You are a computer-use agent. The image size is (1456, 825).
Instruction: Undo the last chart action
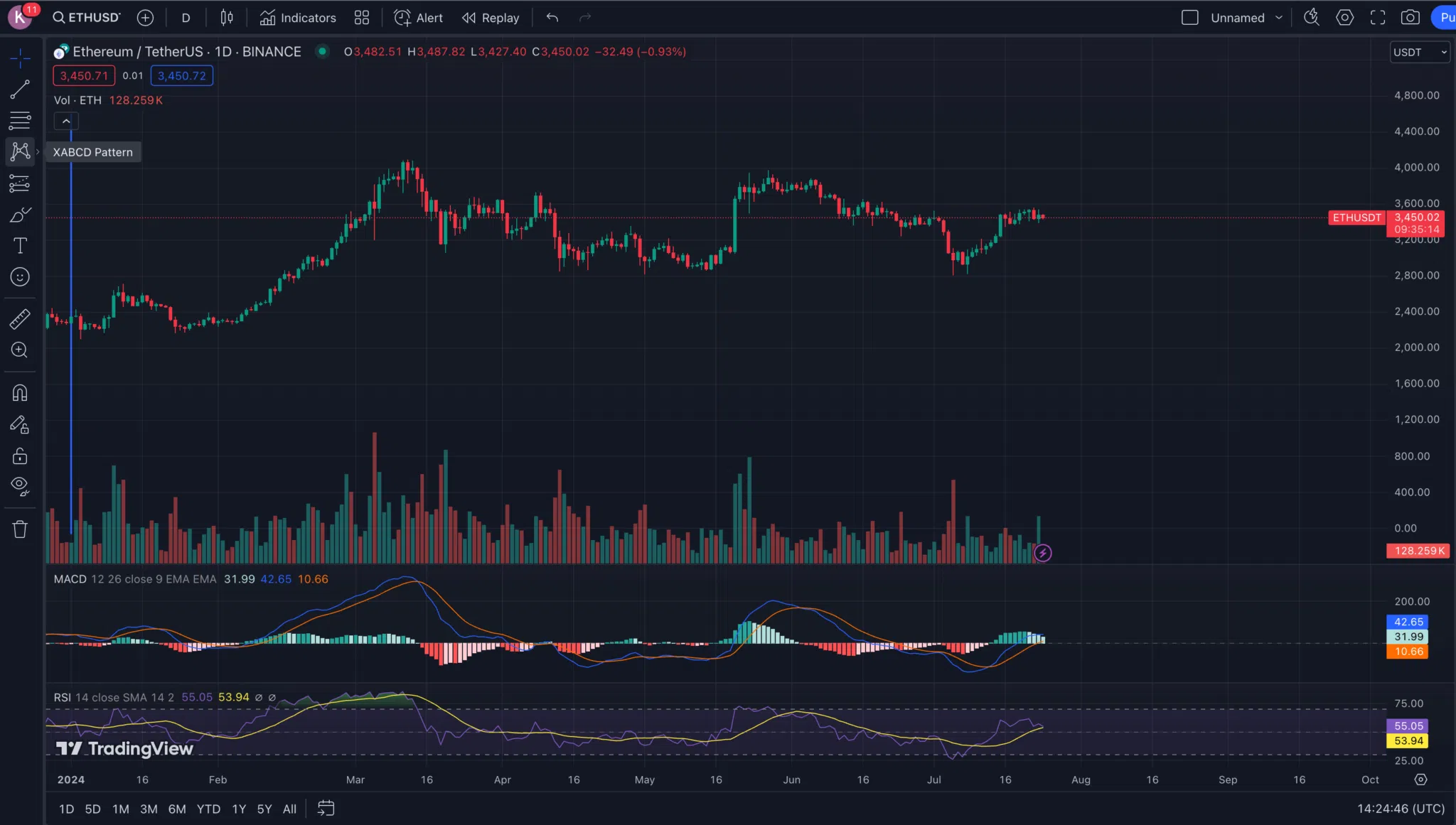point(552,18)
